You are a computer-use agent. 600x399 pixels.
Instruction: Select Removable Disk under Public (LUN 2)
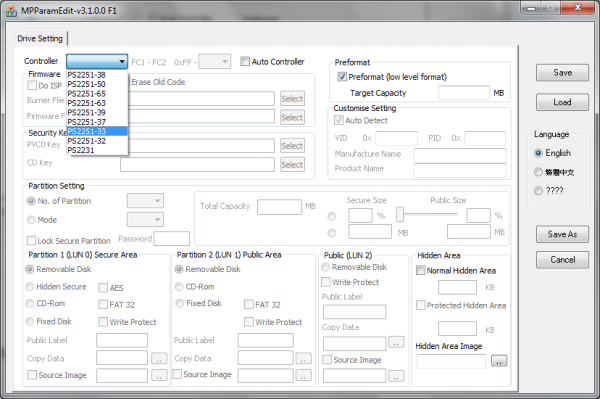tap(326, 267)
